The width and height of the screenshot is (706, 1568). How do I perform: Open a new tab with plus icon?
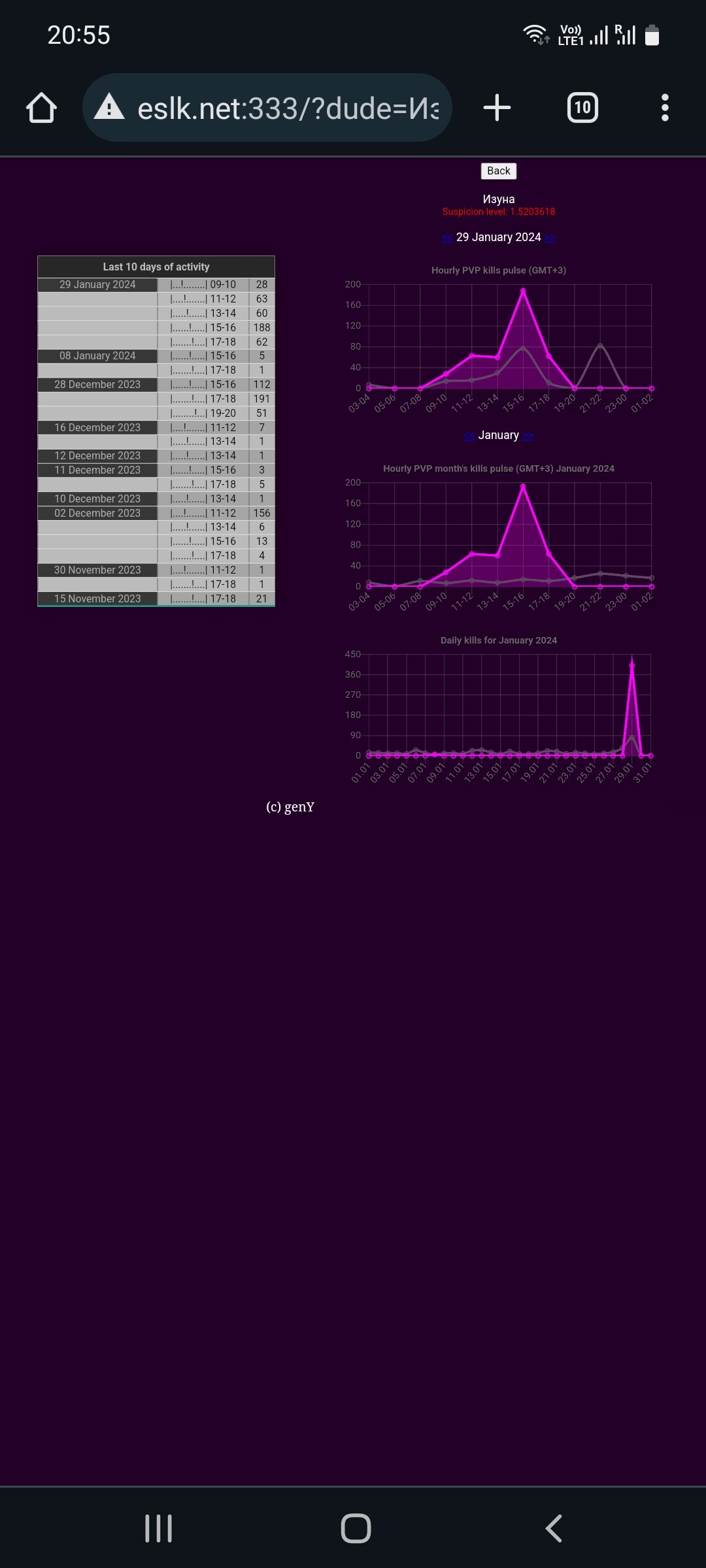click(497, 108)
